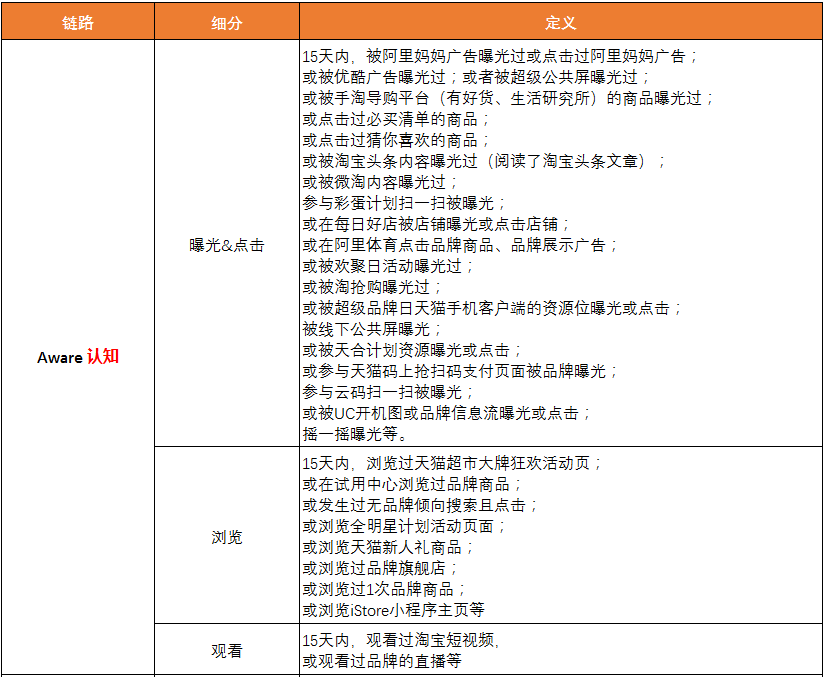Click line about 天猫码上抢扫码支付页面
Viewport: 825px width, 677px height.
tap(460, 372)
